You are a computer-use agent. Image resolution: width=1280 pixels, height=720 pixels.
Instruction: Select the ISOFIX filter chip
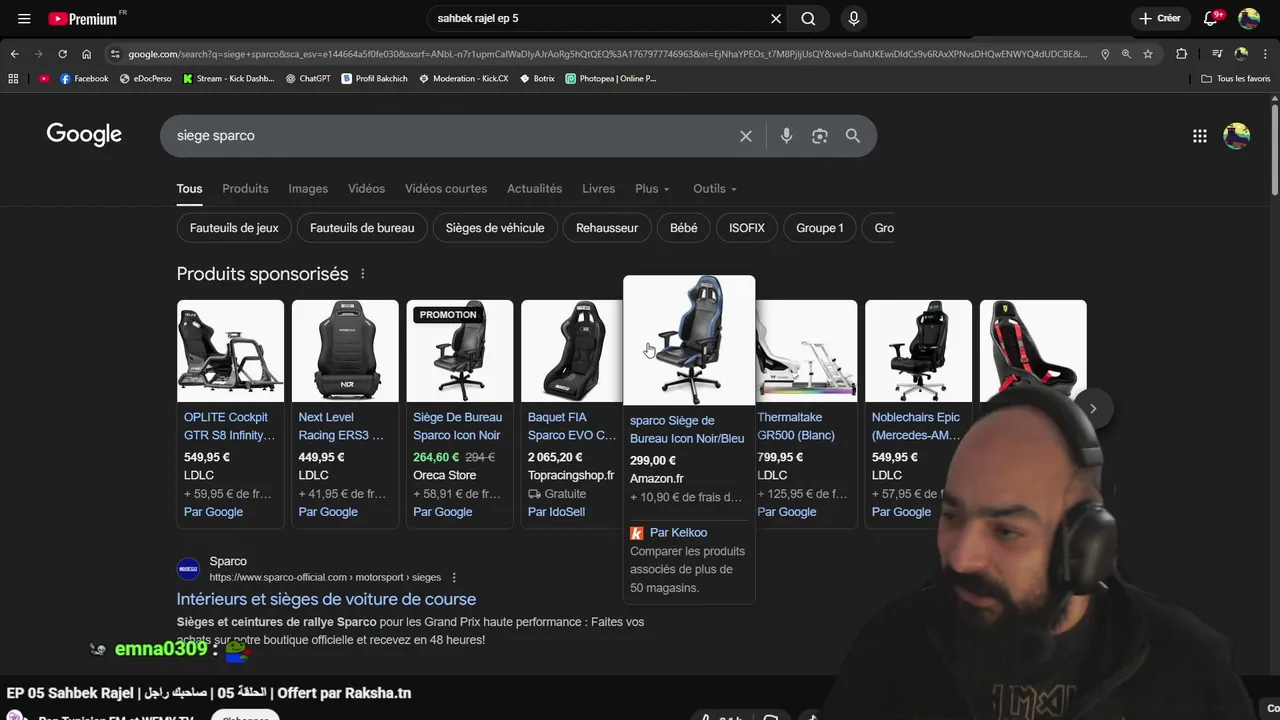747,228
